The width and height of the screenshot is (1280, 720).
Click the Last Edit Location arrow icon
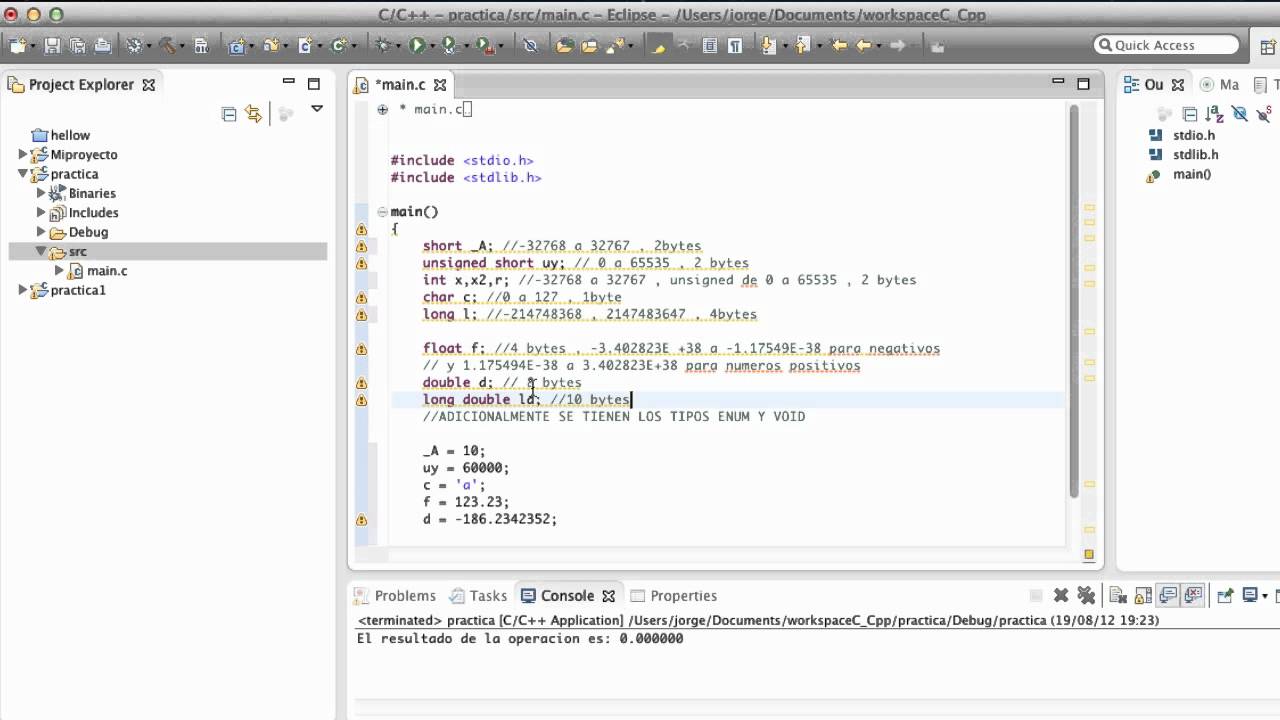coord(839,45)
